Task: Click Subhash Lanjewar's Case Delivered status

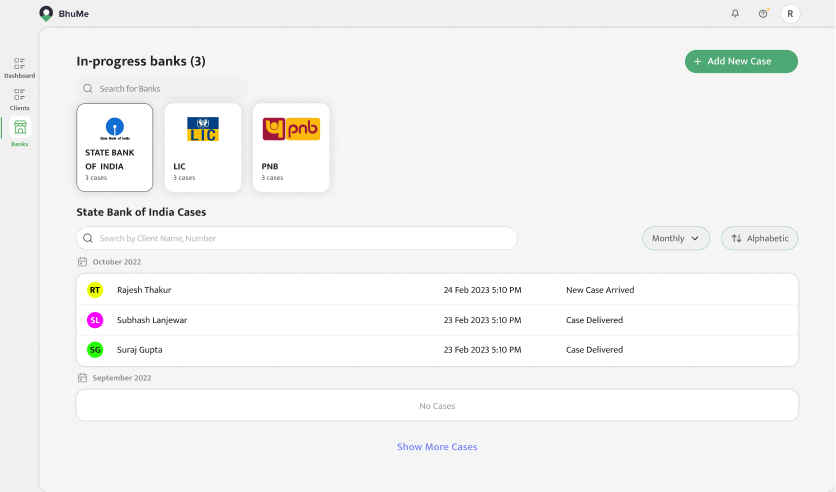Action: coord(594,320)
